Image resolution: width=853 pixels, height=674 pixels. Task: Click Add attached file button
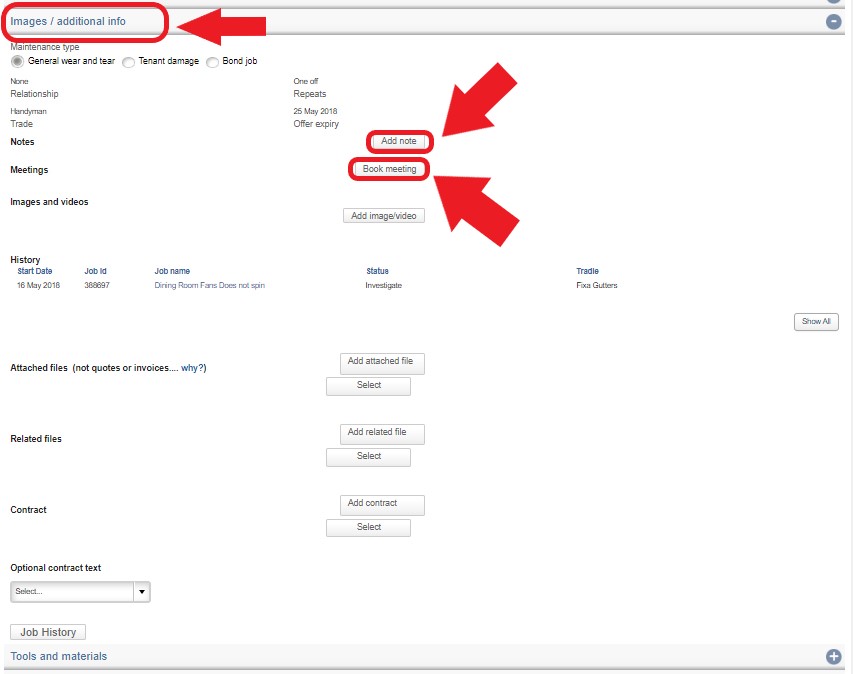tap(382, 363)
